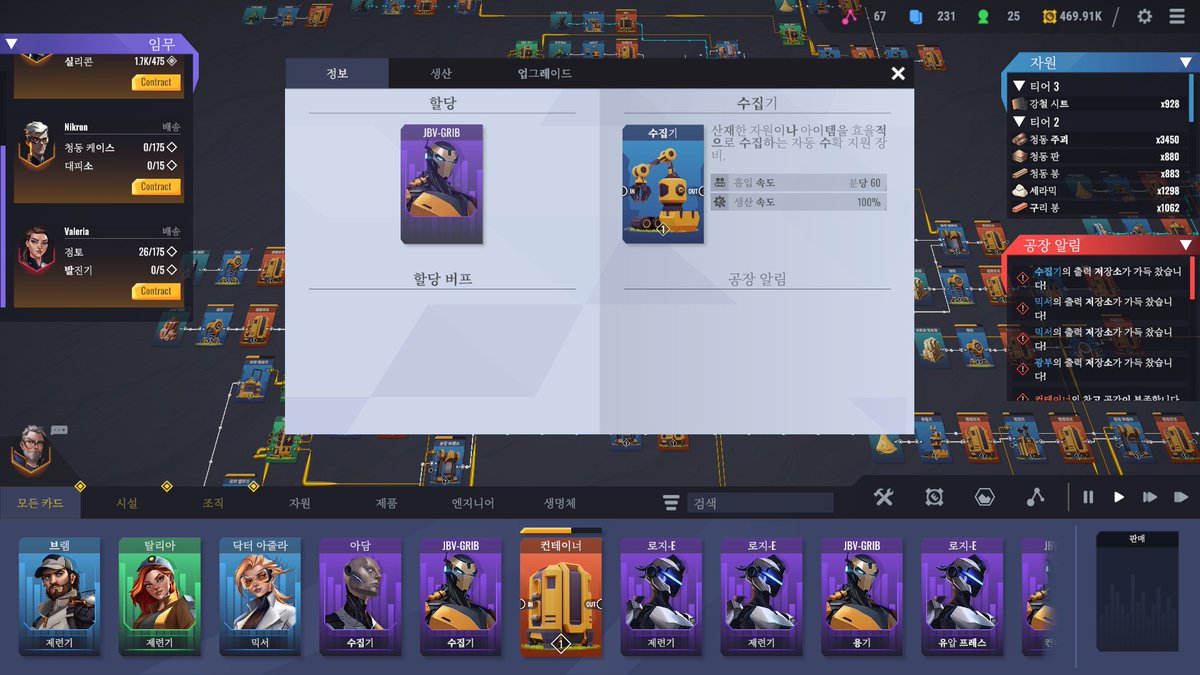Image resolution: width=1200 pixels, height=675 pixels.
Task: Click Nikron's portrait in missions
Action: pyautogui.click(x=36, y=145)
